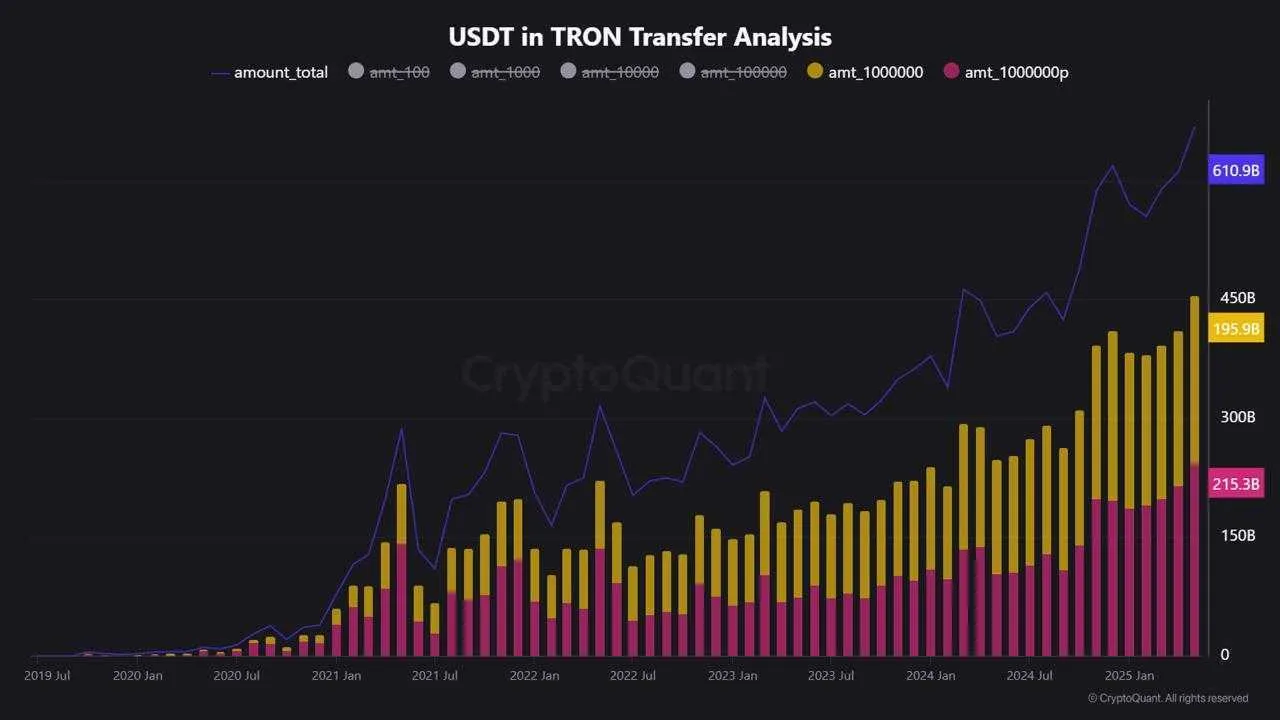Screen dimensions: 1280x720
Task: Click the amt_10000 legend circle icon
Action: [569, 71]
